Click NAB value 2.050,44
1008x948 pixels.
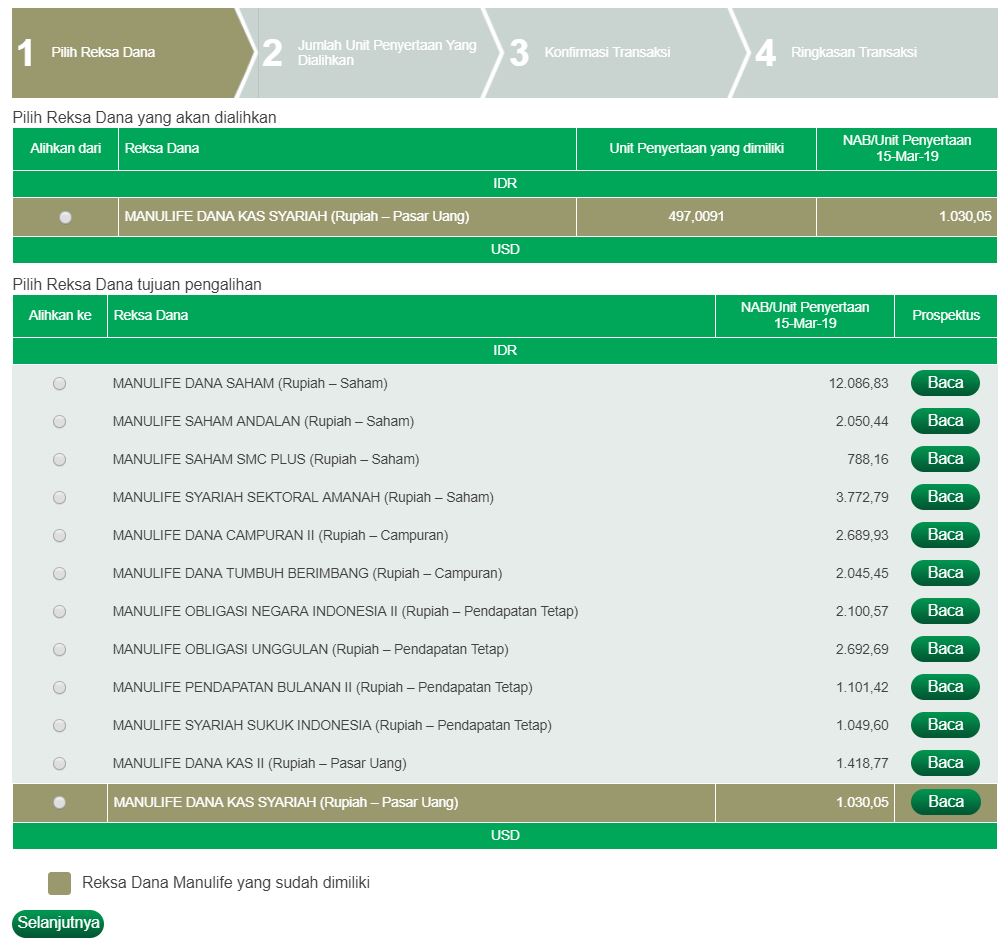(862, 422)
